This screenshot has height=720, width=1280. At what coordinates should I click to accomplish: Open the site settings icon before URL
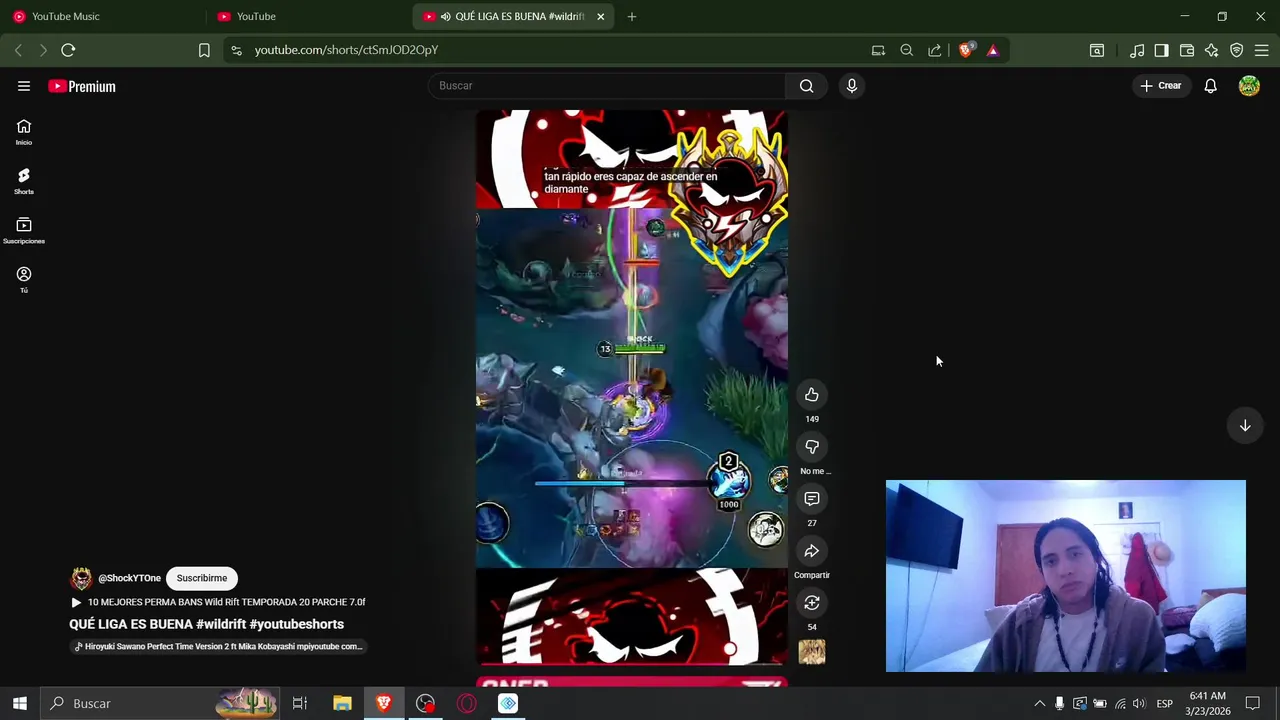[x=236, y=50]
